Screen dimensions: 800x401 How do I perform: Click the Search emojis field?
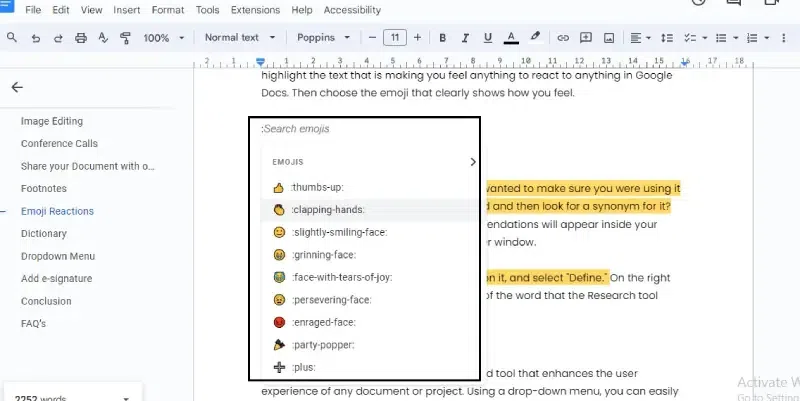click(296, 129)
